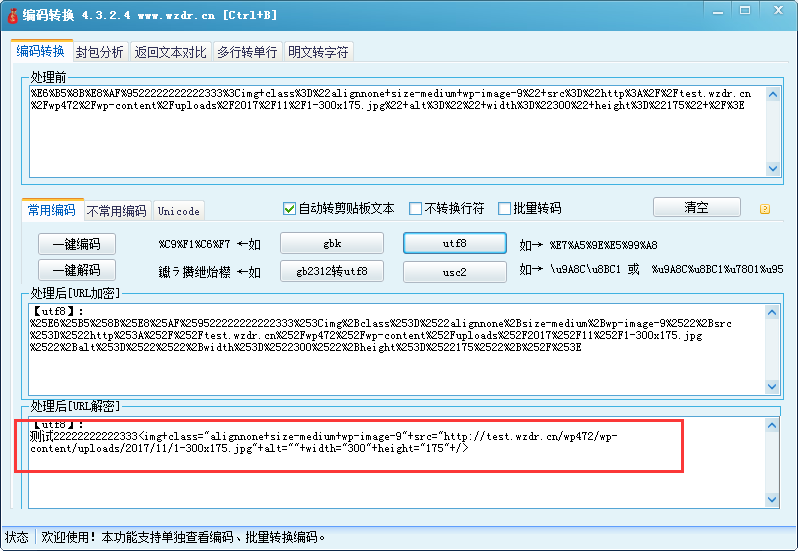The width and height of the screenshot is (798, 551).
Task: Switch to 多行转单行 tab
Action: tap(247, 52)
